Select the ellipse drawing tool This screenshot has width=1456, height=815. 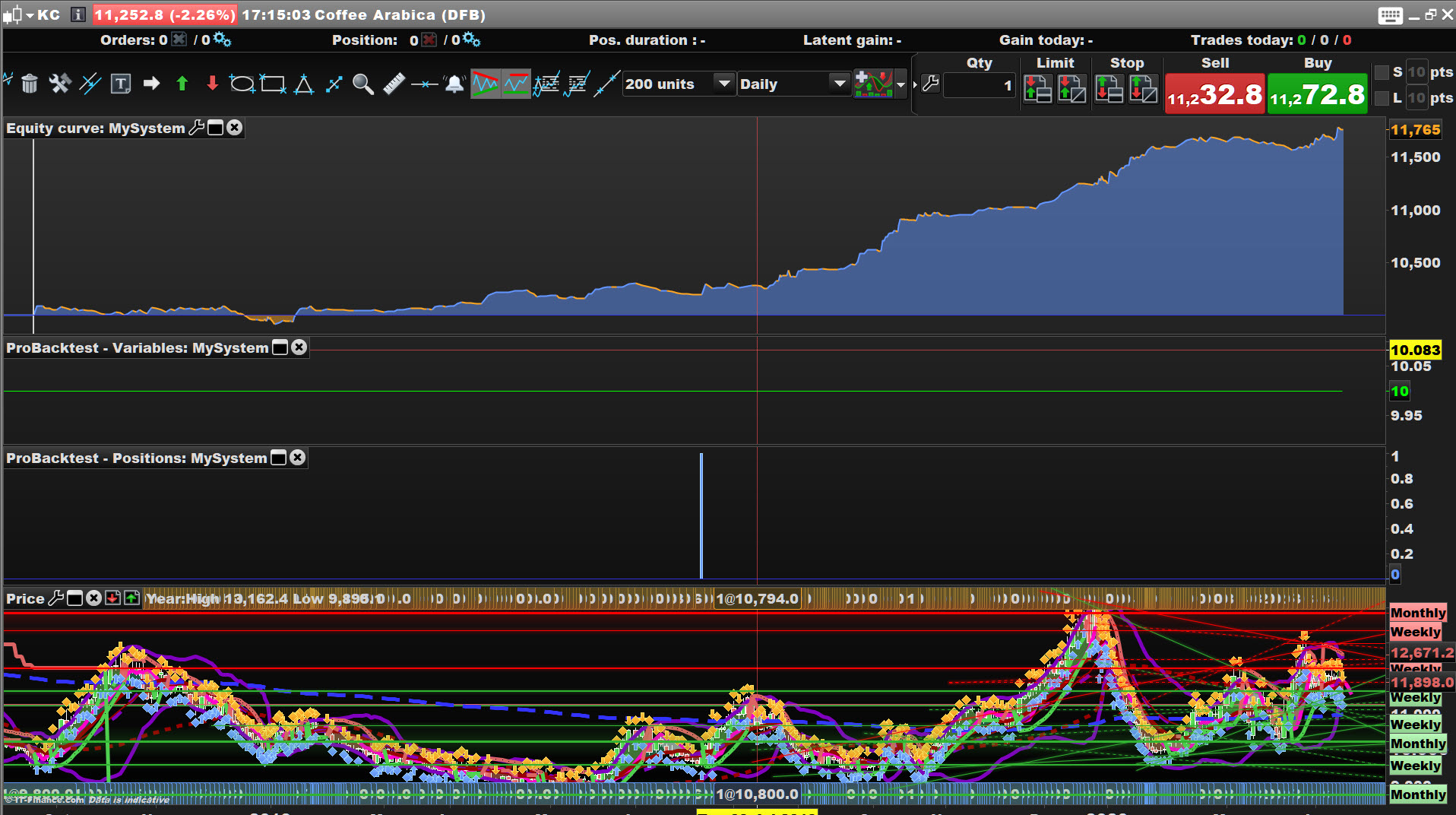pyautogui.click(x=242, y=84)
